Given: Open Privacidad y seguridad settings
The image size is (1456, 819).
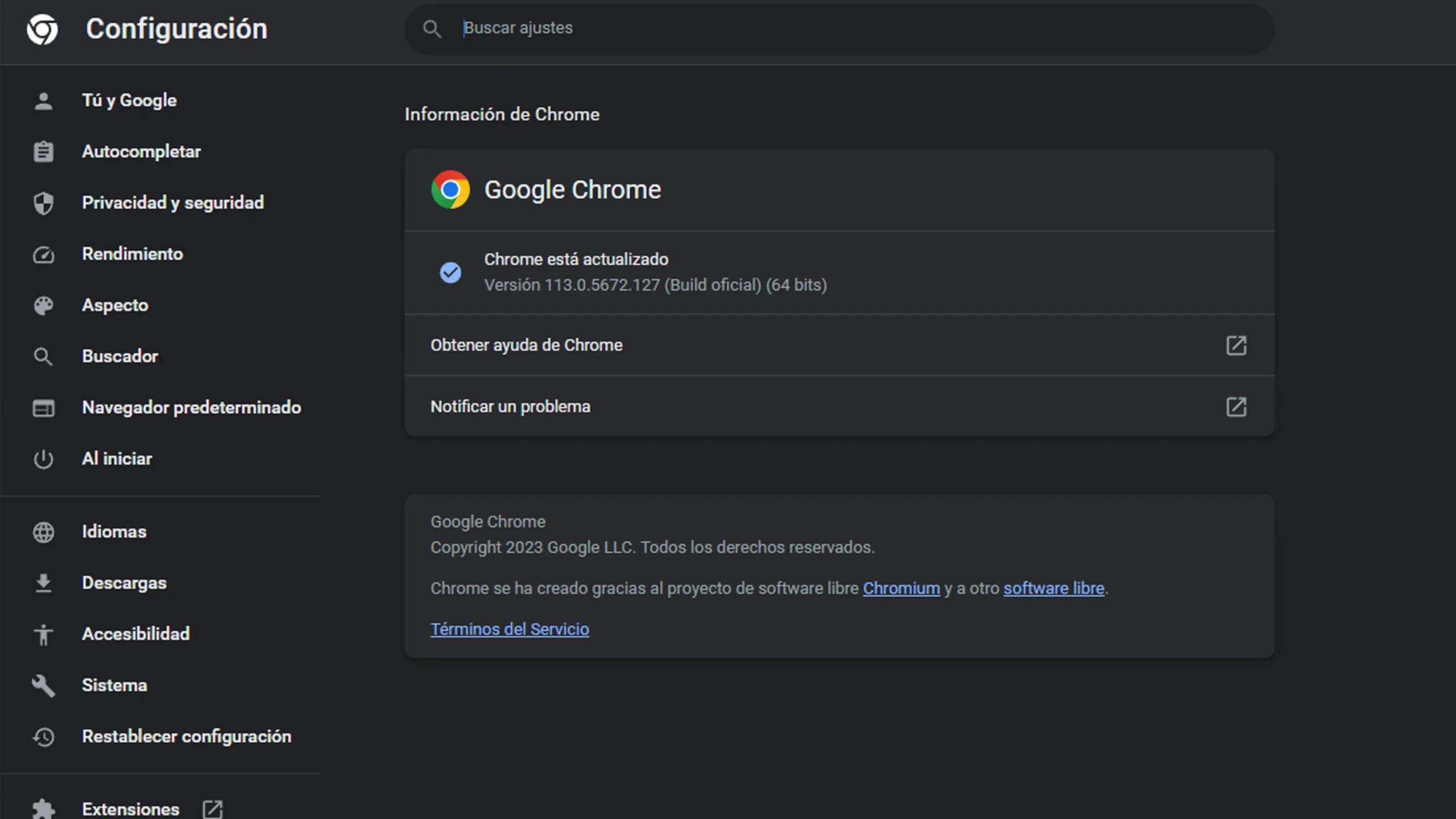Looking at the screenshot, I should point(173,202).
